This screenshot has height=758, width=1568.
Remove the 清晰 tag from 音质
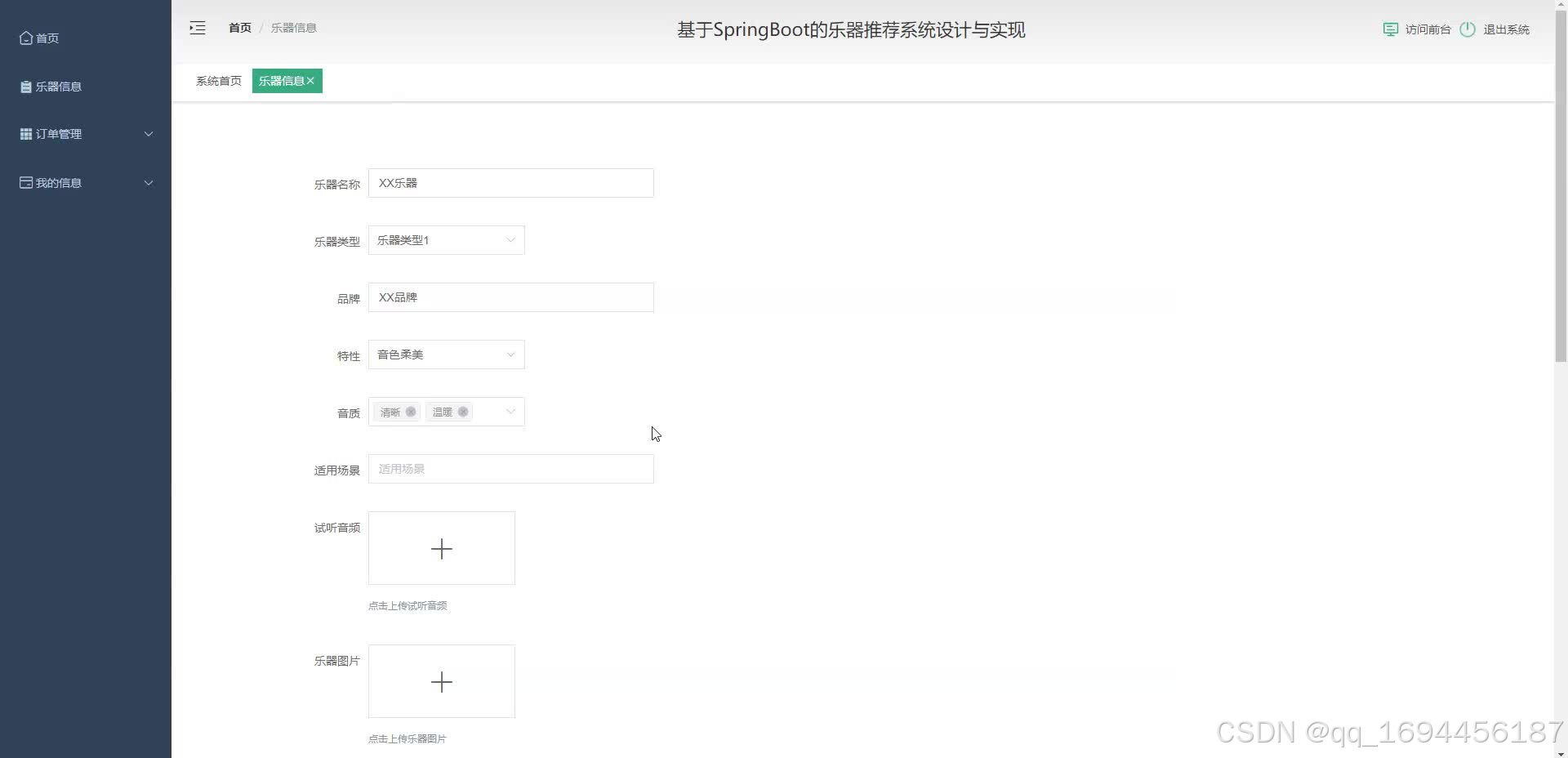tap(411, 412)
